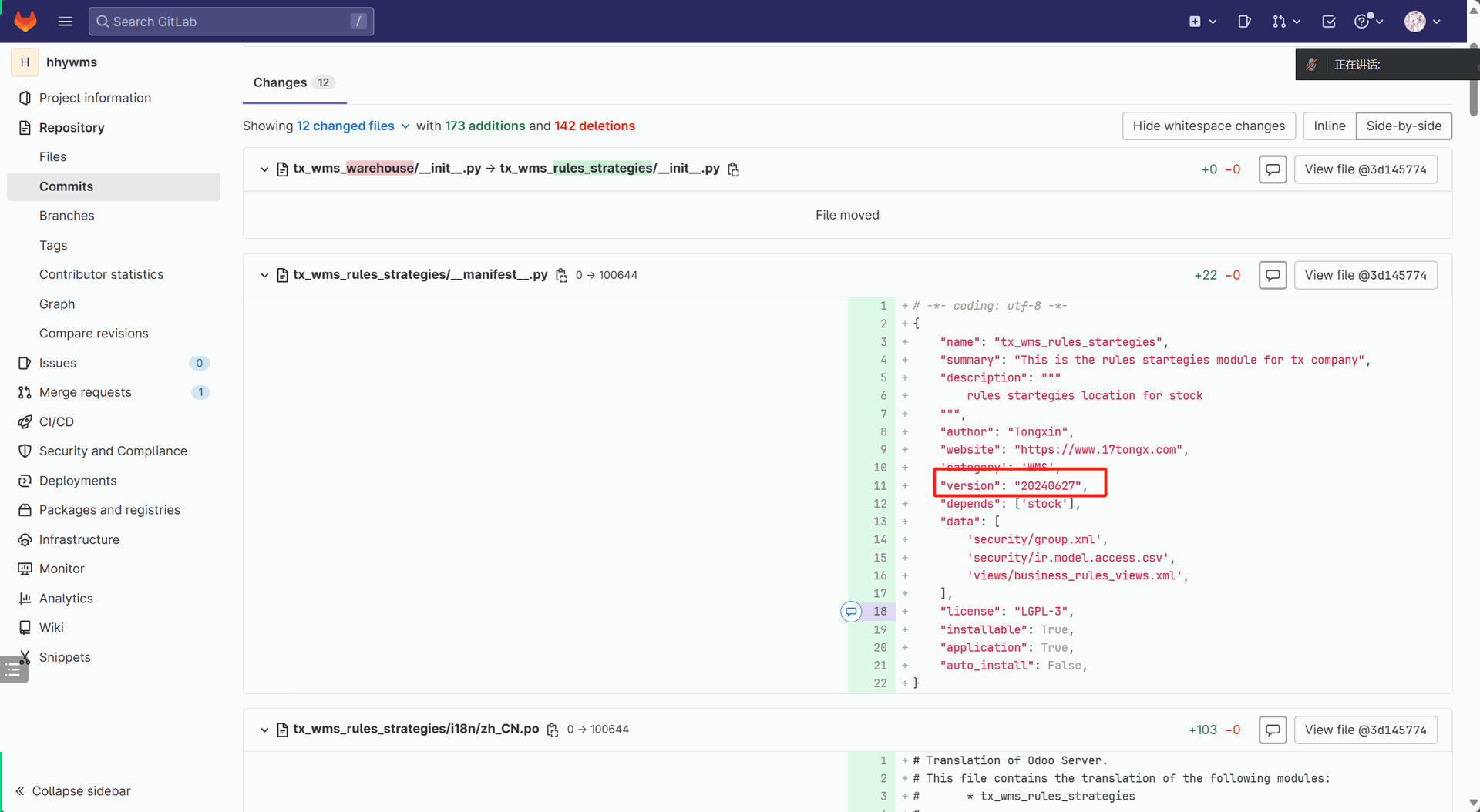Collapse the __init__.py moved file diff

pos(264,169)
